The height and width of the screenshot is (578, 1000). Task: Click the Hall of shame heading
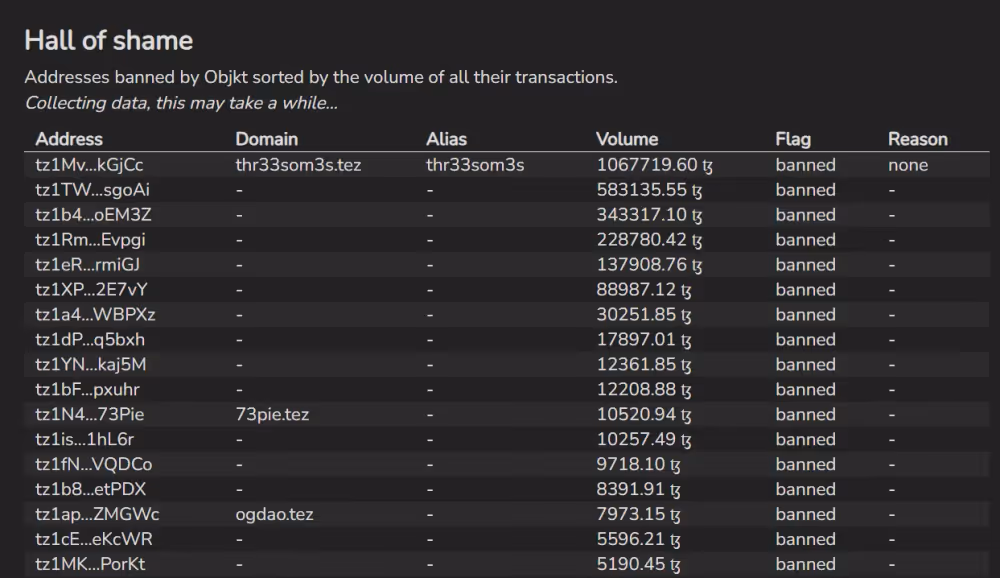[x=108, y=41]
